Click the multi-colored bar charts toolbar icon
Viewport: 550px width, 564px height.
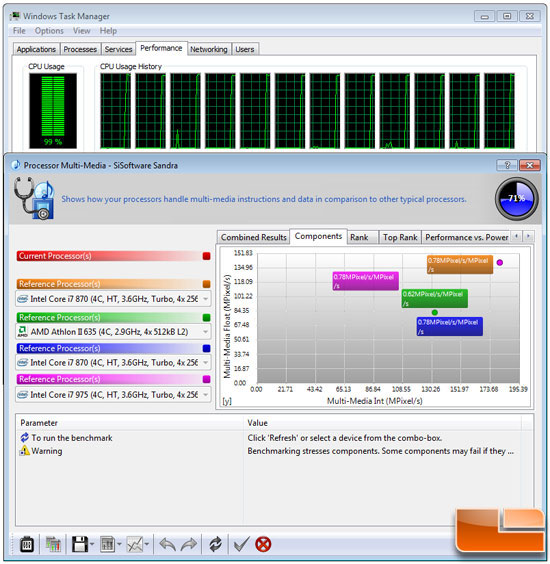tap(53, 544)
